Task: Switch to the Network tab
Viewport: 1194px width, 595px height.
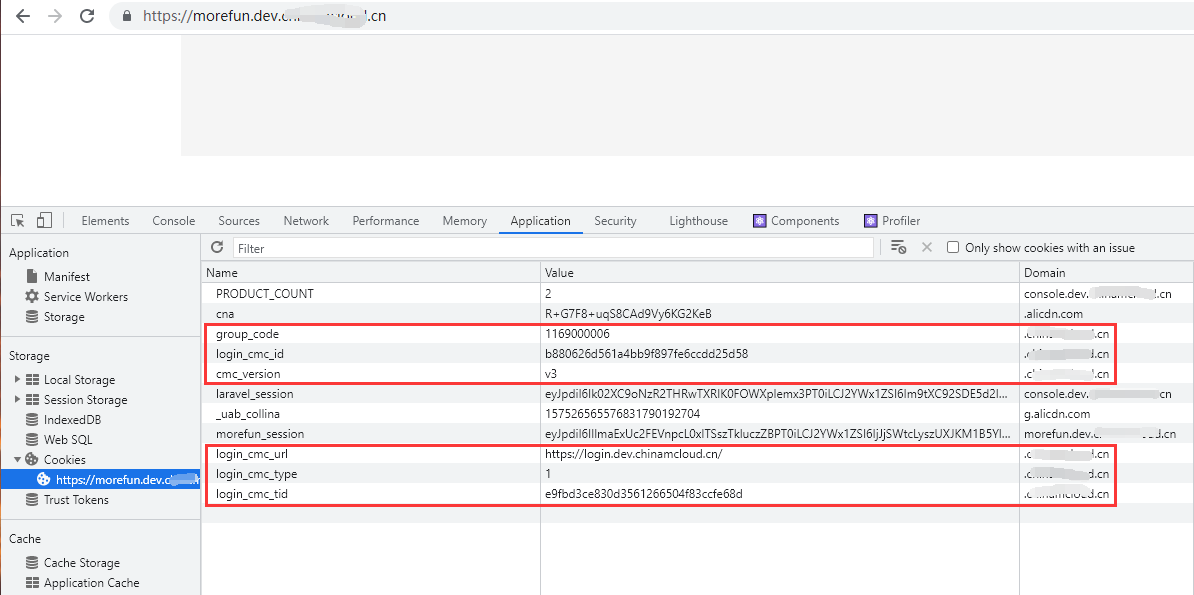Action: coord(306,221)
